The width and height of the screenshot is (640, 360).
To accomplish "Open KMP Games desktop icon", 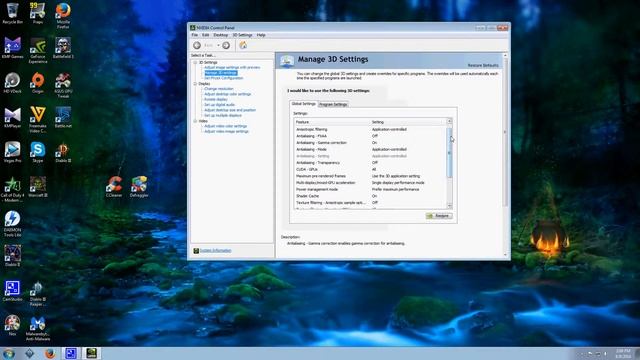I will 12,48.
